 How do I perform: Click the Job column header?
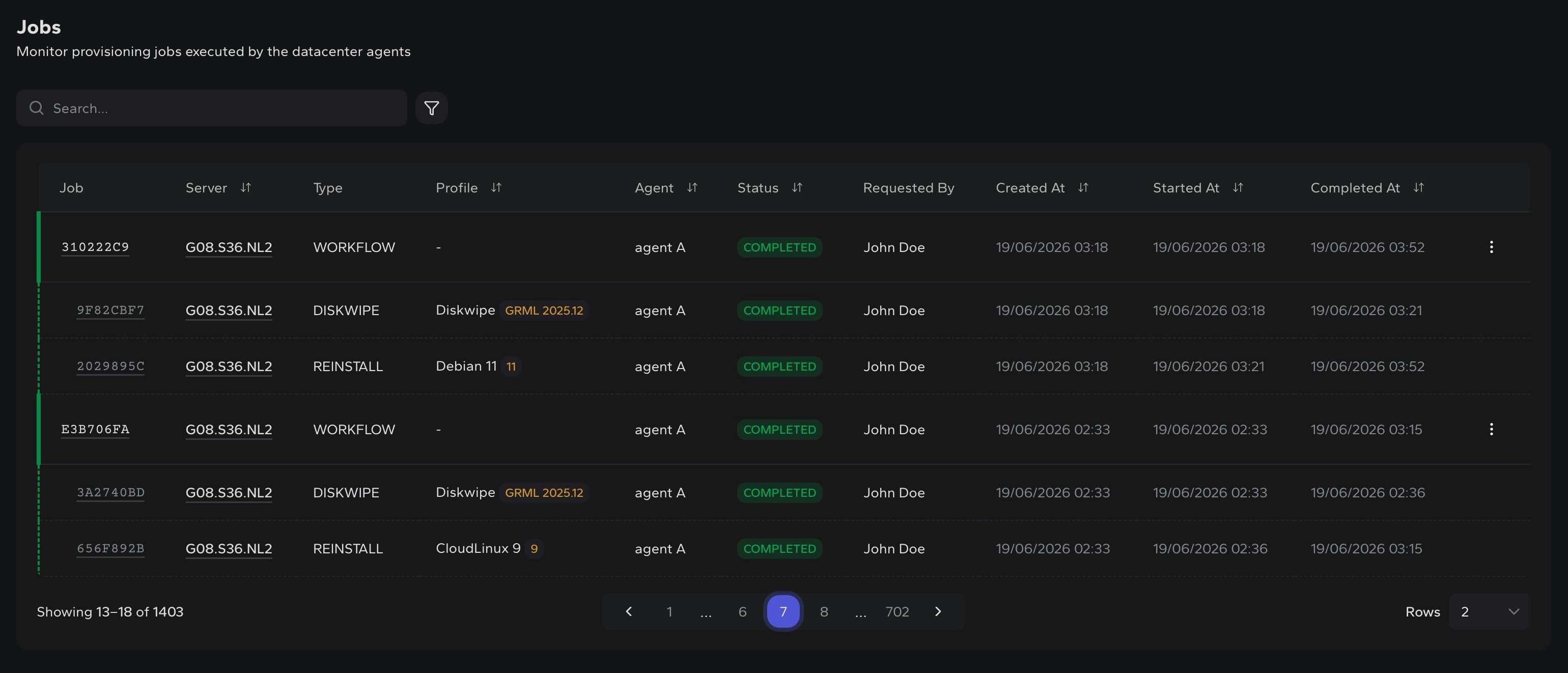pyautogui.click(x=71, y=188)
